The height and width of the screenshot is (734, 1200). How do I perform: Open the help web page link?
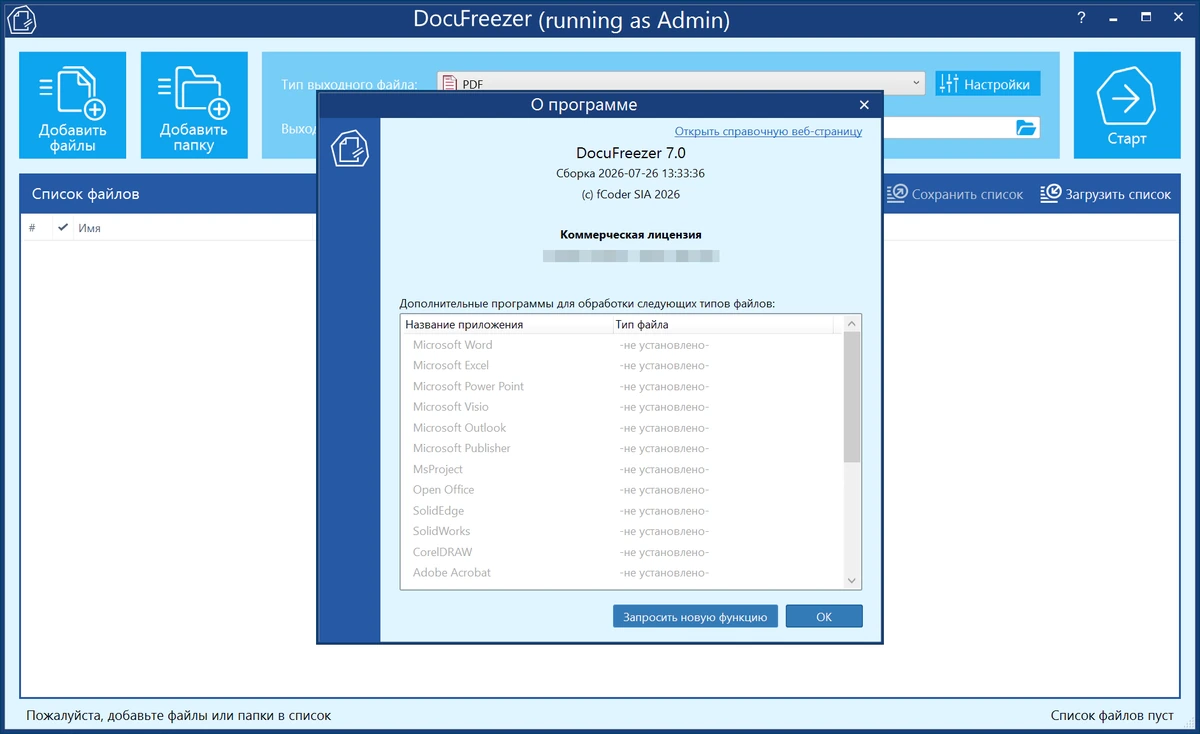[x=768, y=131]
